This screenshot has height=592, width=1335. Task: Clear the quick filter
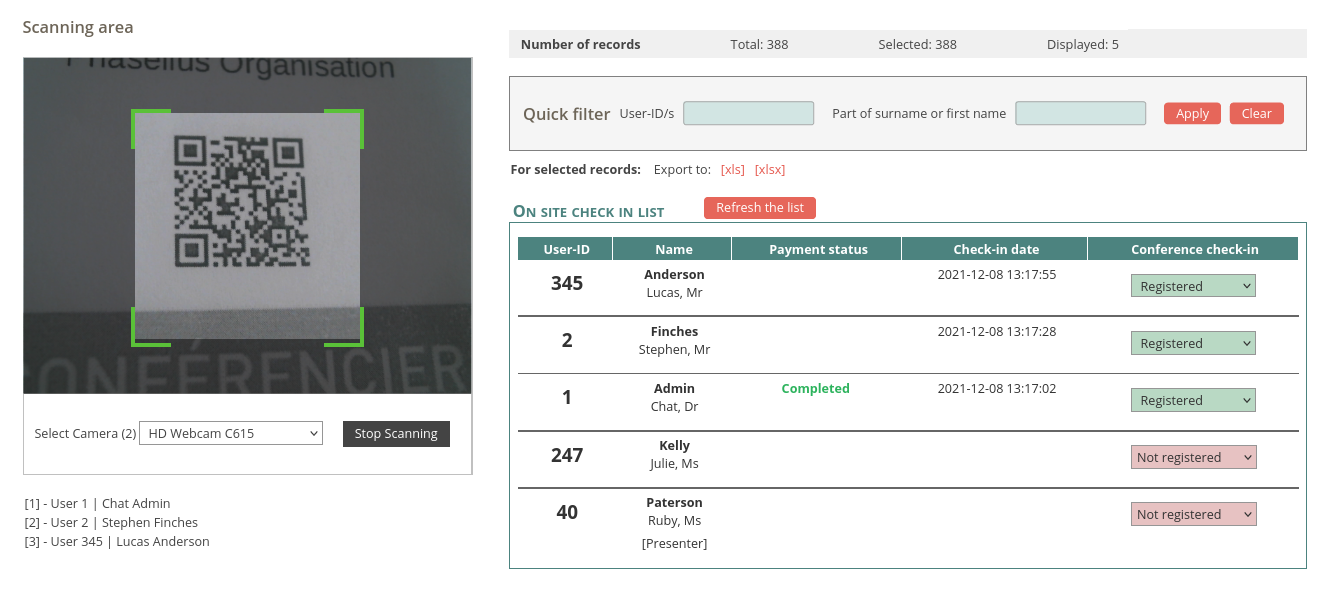1256,113
